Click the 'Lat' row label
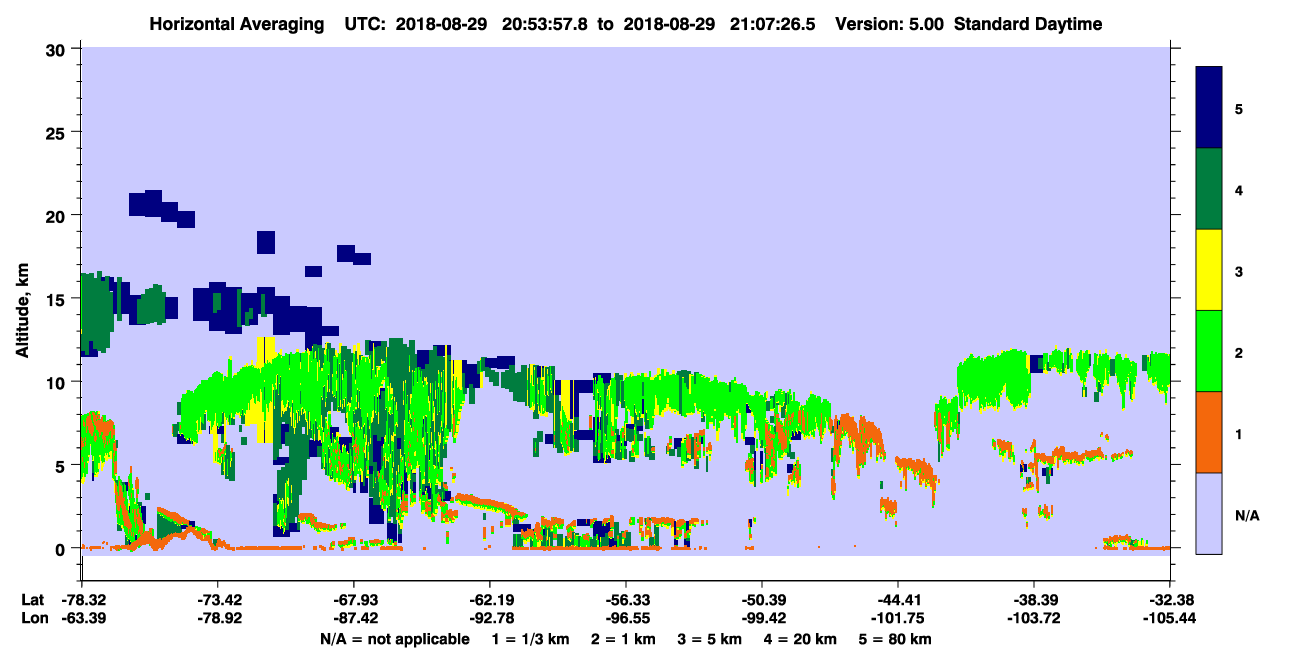The width and height of the screenshot is (1300, 667). [33, 600]
